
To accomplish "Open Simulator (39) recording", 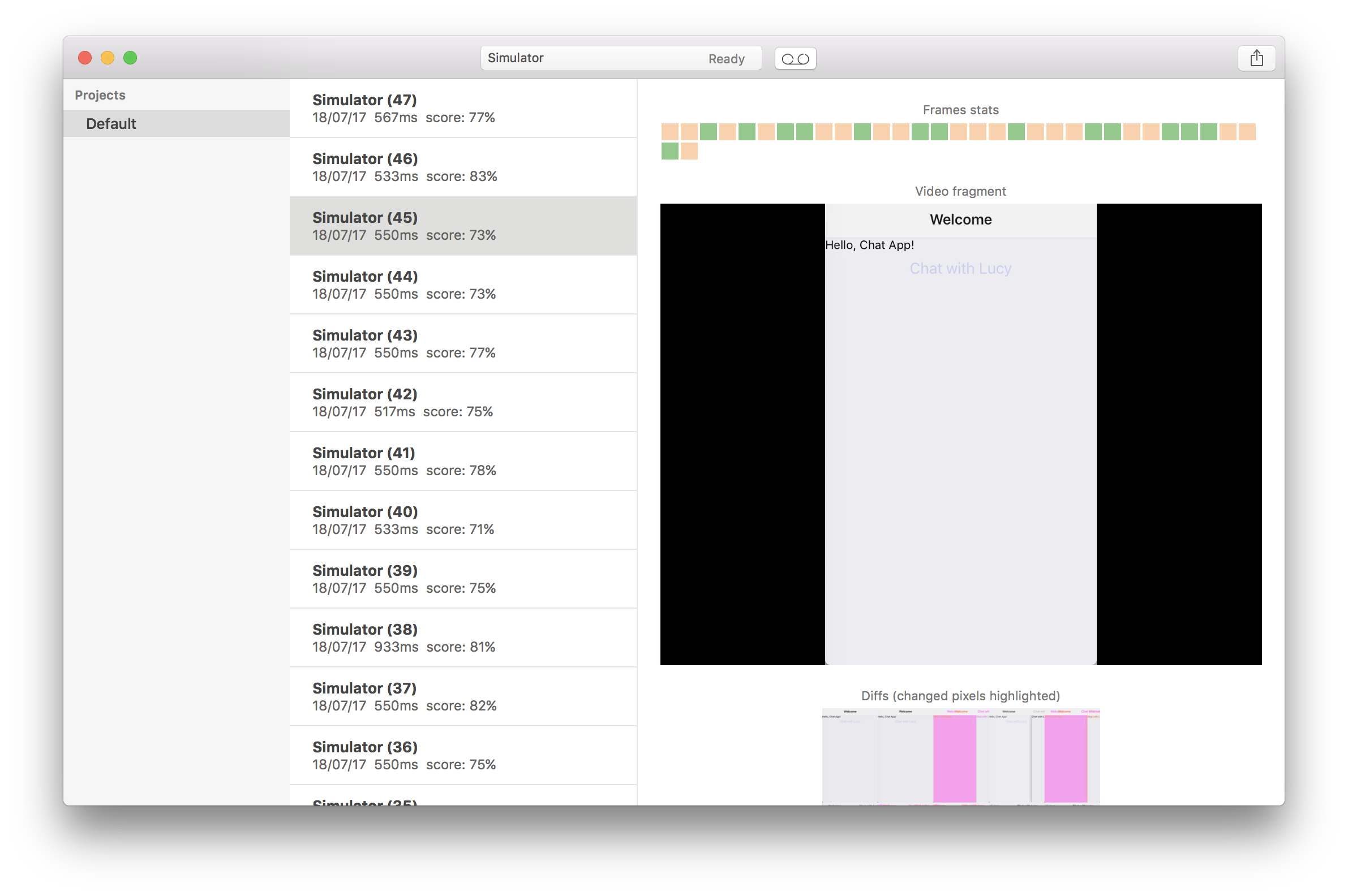I will point(463,579).
